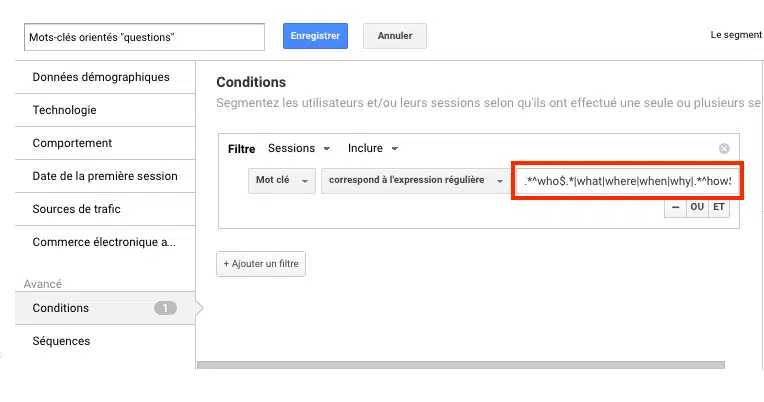Select Date de la première session
The height and width of the screenshot is (402, 764).
[x=105, y=176]
